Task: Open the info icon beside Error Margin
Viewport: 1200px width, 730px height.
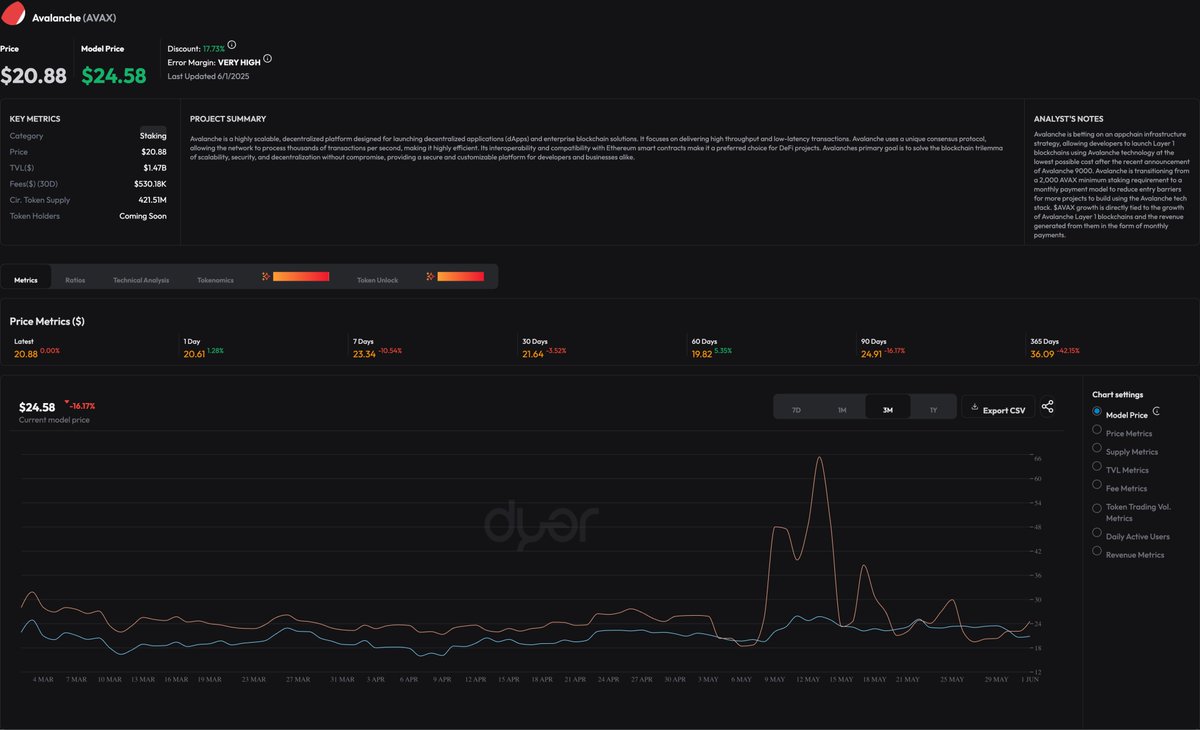Action: [x=267, y=59]
